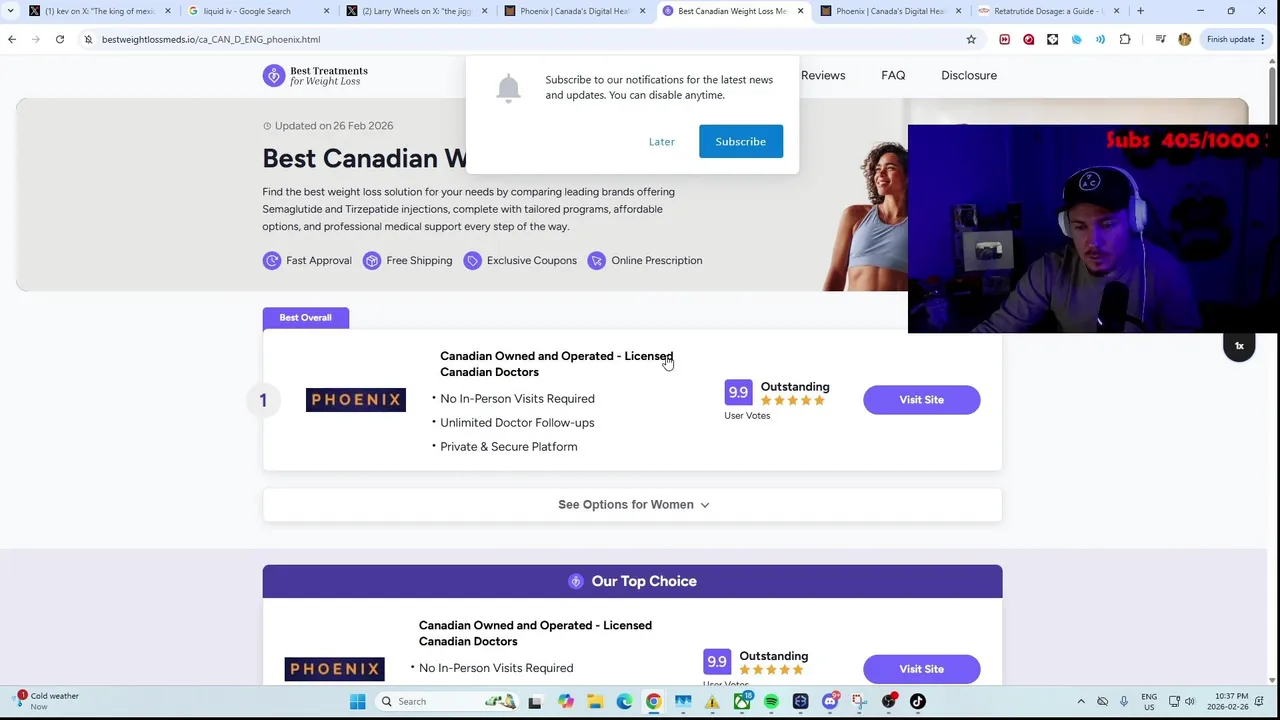Open the Chrome profile avatar
This screenshot has height=720, width=1280.
click(1185, 39)
